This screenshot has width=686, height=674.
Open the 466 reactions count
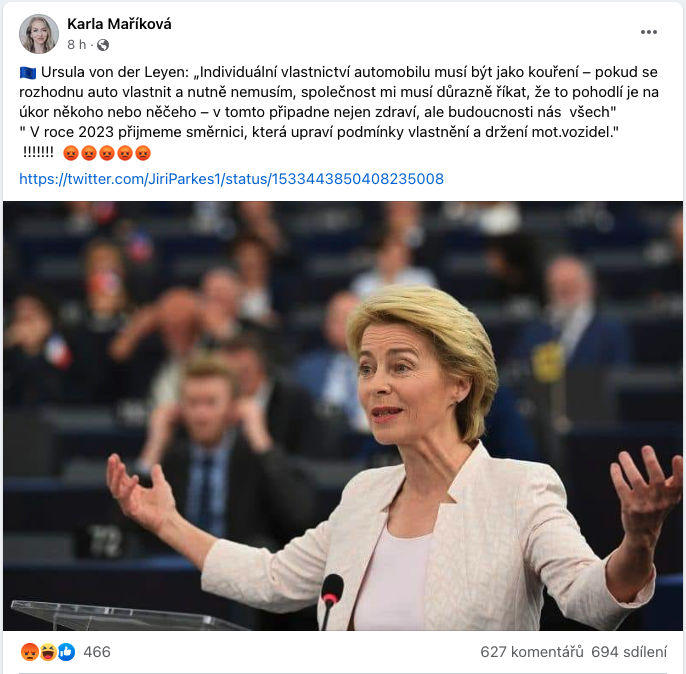tap(97, 652)
